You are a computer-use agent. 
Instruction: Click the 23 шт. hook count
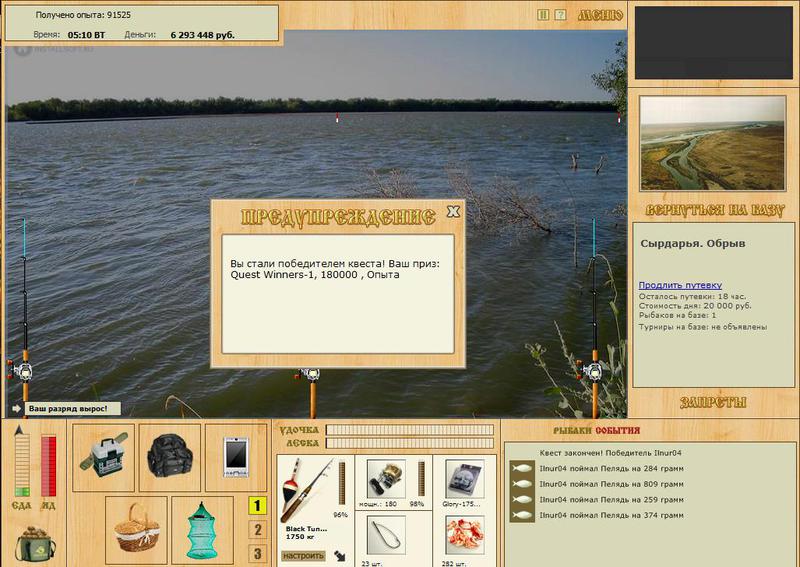[x=371, y=563]
